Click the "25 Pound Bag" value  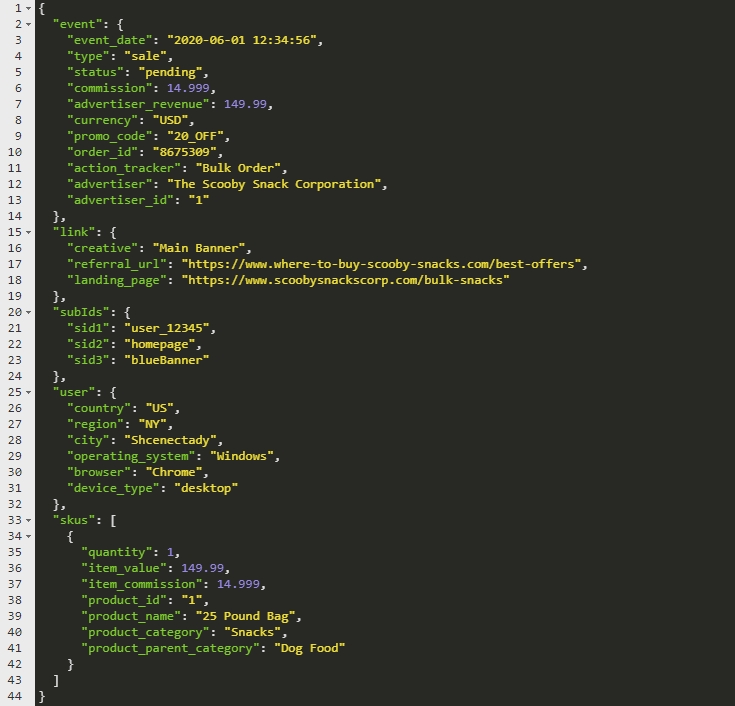tap(245, 616)
